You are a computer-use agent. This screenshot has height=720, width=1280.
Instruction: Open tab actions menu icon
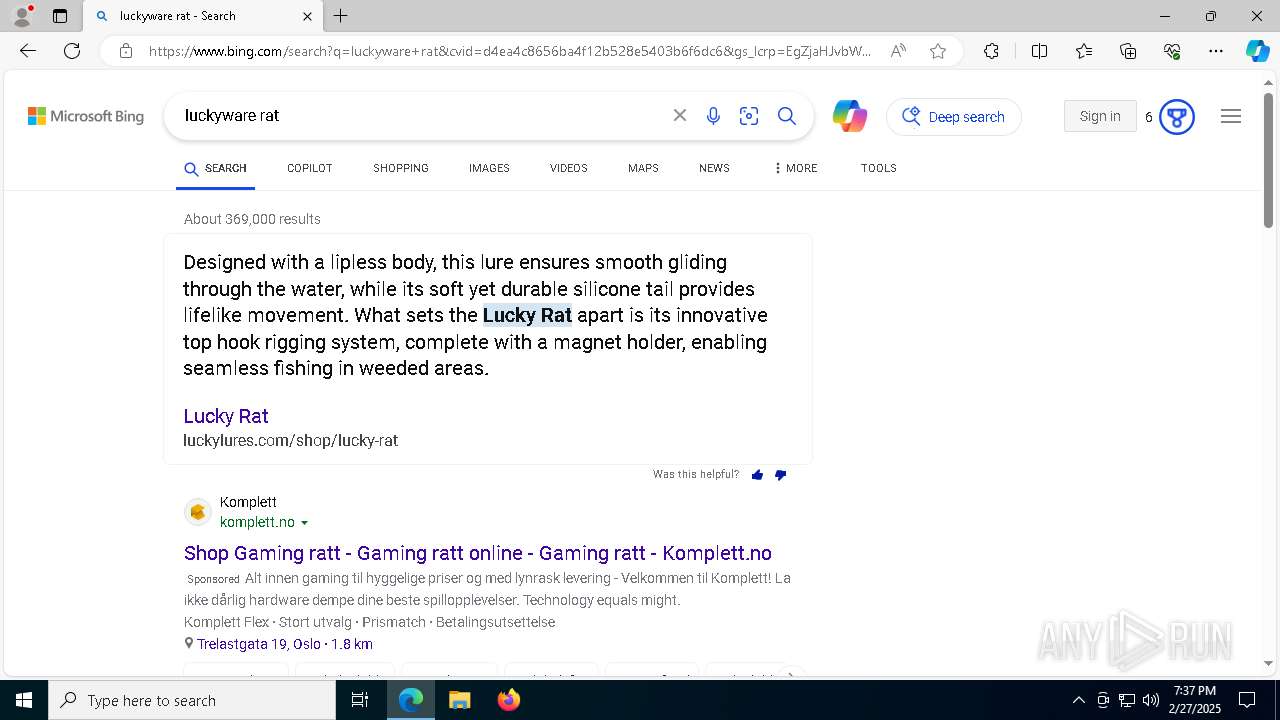[x=60, y=16]
